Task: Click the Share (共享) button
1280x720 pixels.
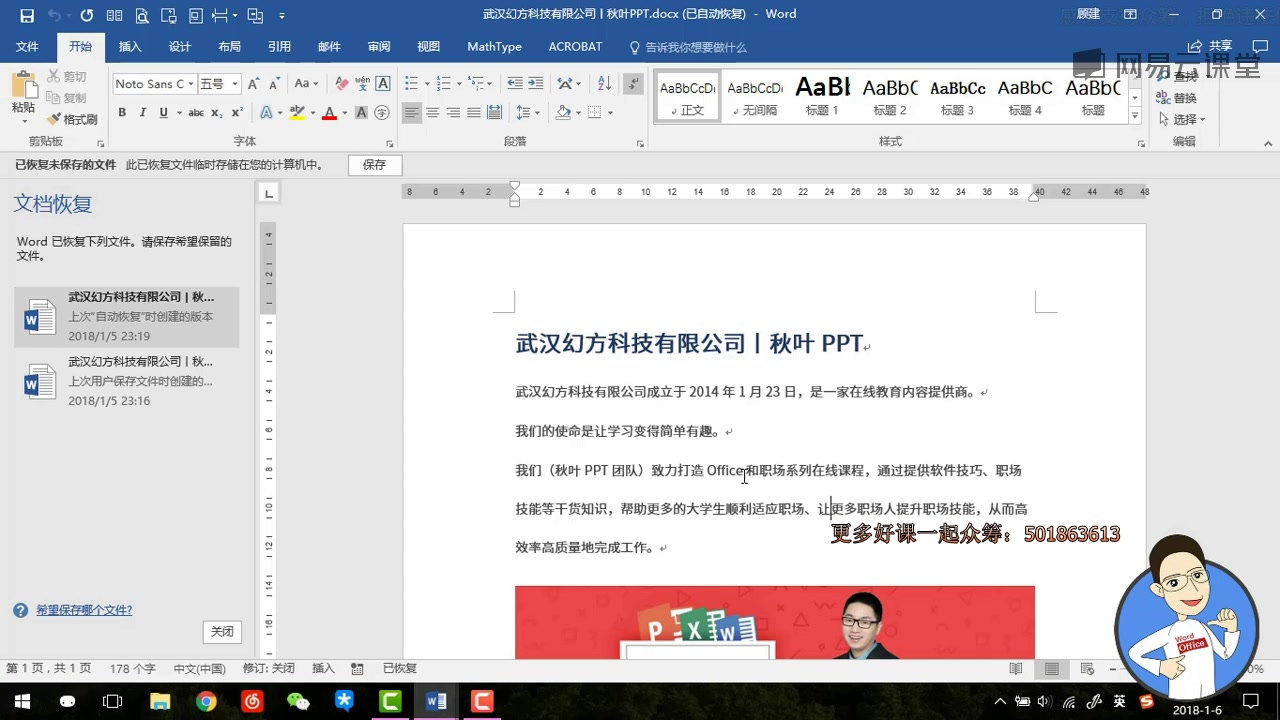Action: click(1210, 47)
